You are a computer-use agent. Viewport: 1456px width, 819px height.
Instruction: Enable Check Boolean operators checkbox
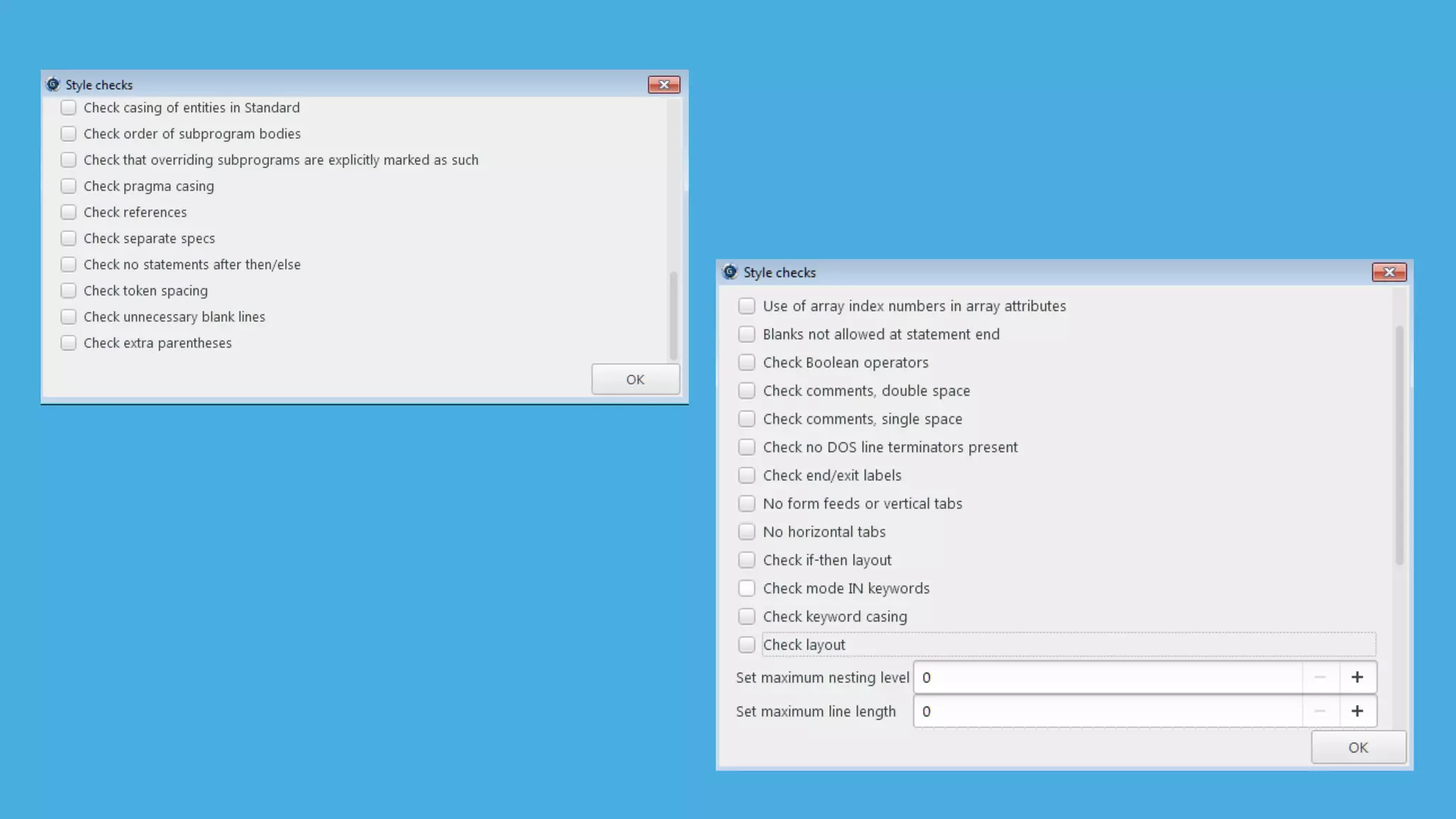point(746,363)
